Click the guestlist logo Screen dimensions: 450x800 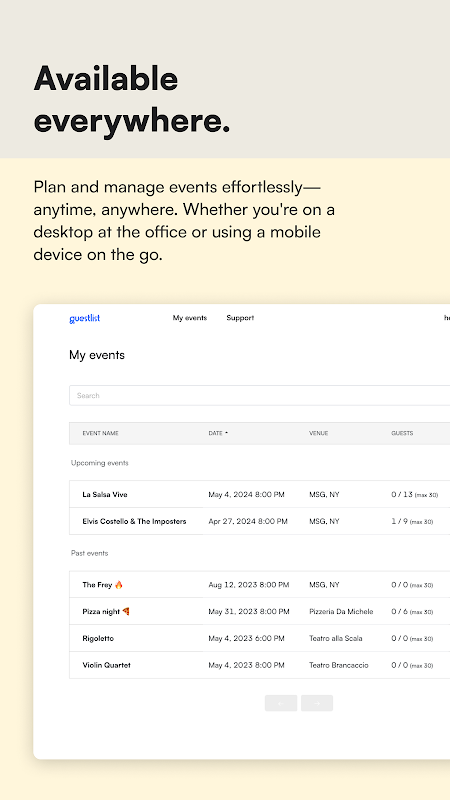85,318
